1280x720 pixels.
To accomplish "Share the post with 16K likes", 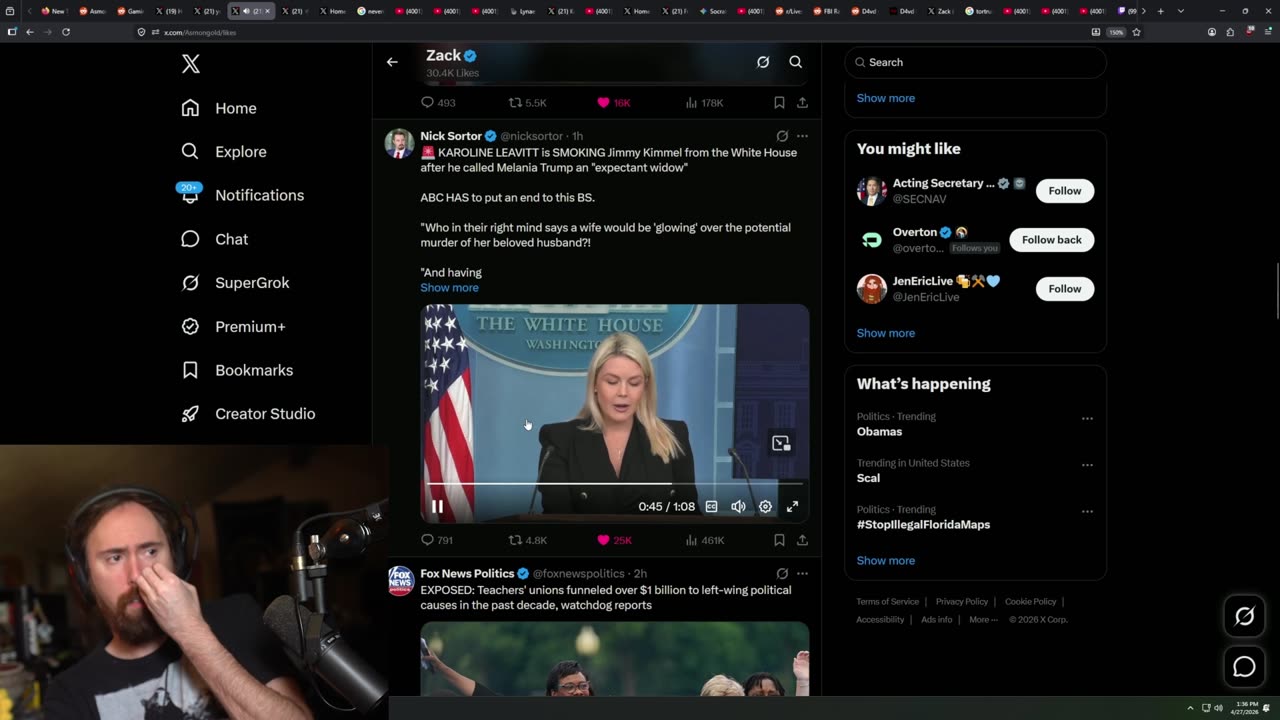I will [x=802, y=103].
